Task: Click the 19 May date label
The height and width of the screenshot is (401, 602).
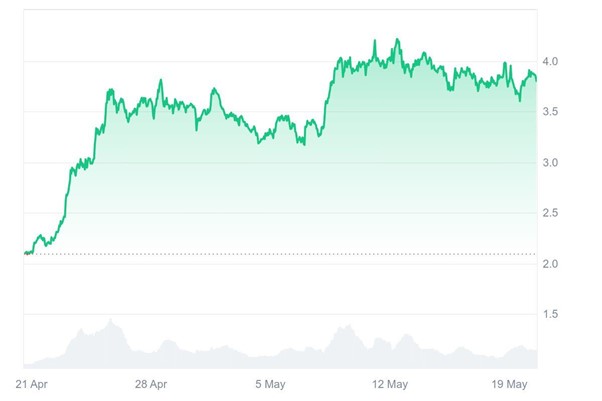Action: click(x=511, y=384)
